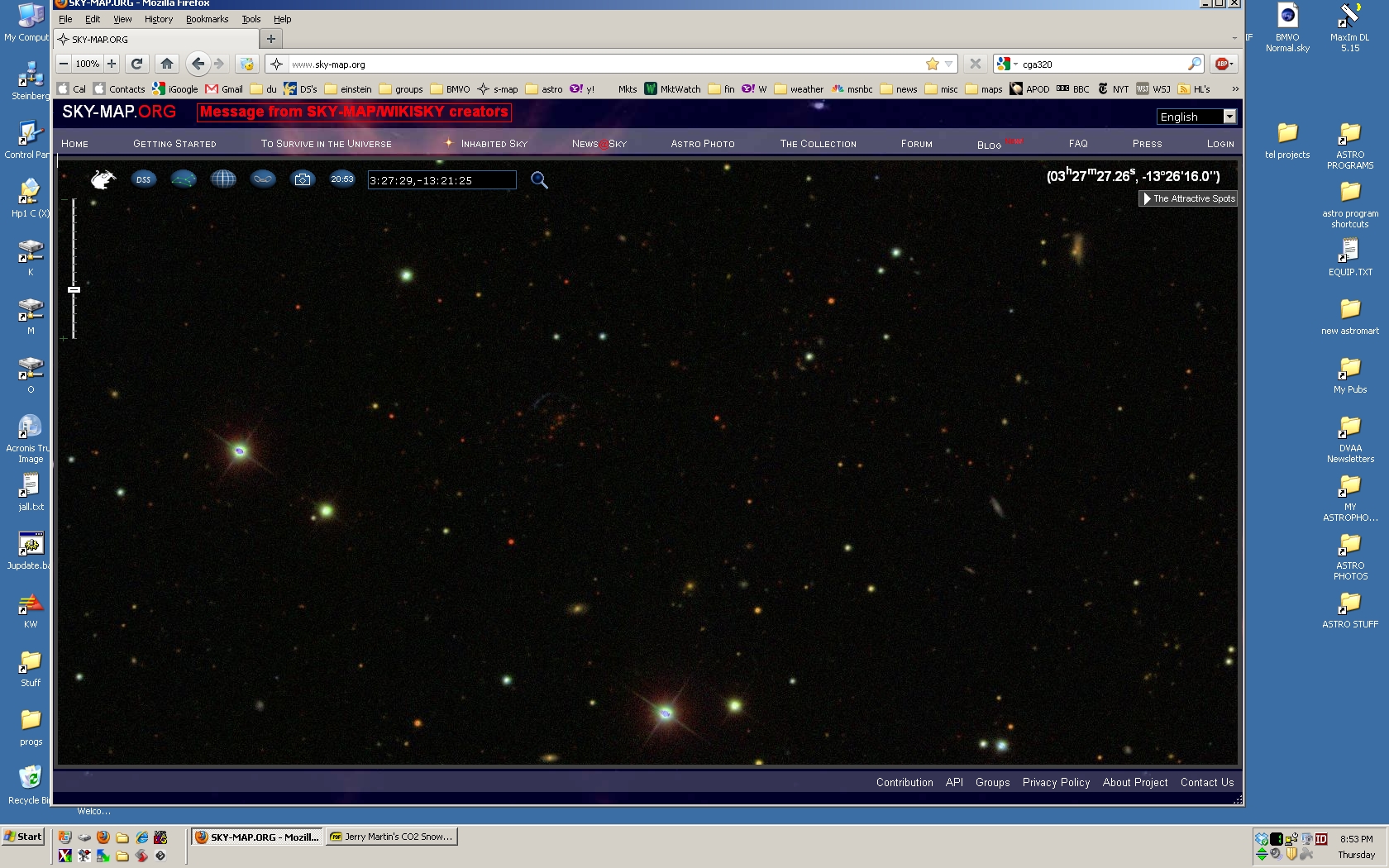Open the Adblock Plus toolbar button
The width and height of the screenshot is (1389, 868).
(x=1224, y=64)
